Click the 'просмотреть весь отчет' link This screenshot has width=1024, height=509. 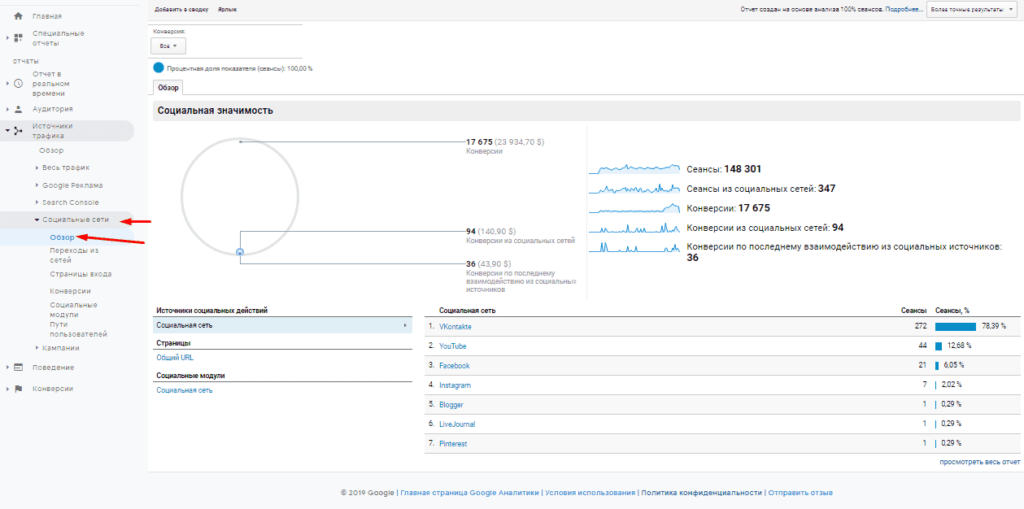[979, 462]
